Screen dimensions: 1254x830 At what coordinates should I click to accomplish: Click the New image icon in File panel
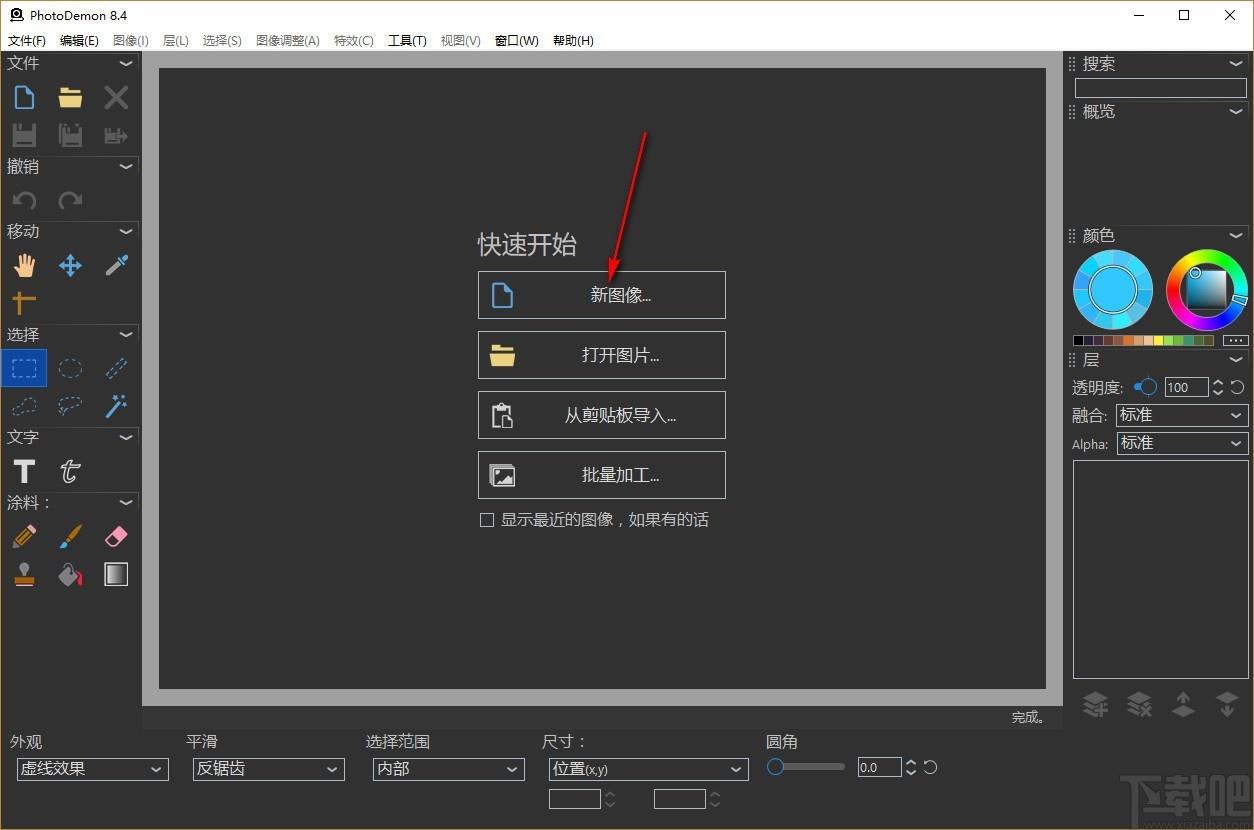[x=24, y=97]
